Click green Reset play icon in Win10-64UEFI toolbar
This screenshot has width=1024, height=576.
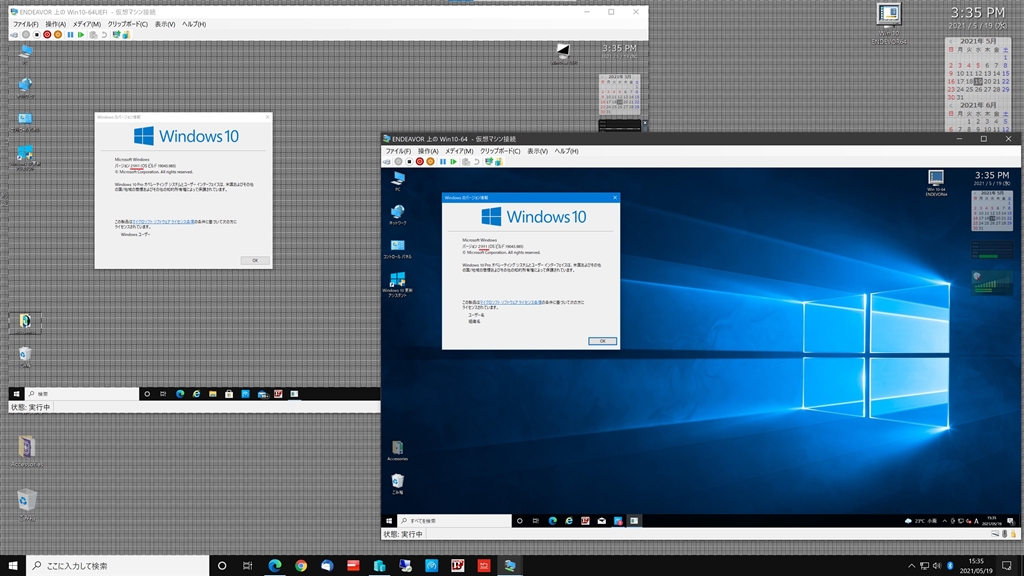tap(80, 35)
